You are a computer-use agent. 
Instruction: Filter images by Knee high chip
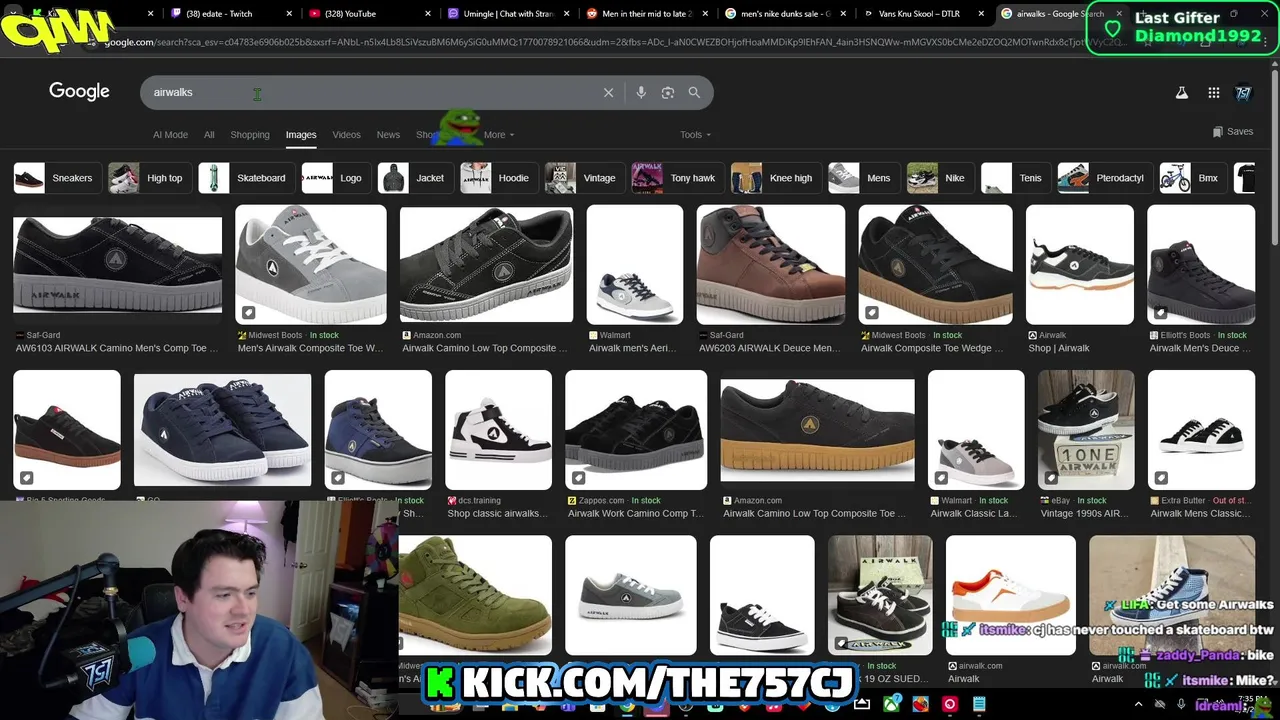(x=775, y=178)
